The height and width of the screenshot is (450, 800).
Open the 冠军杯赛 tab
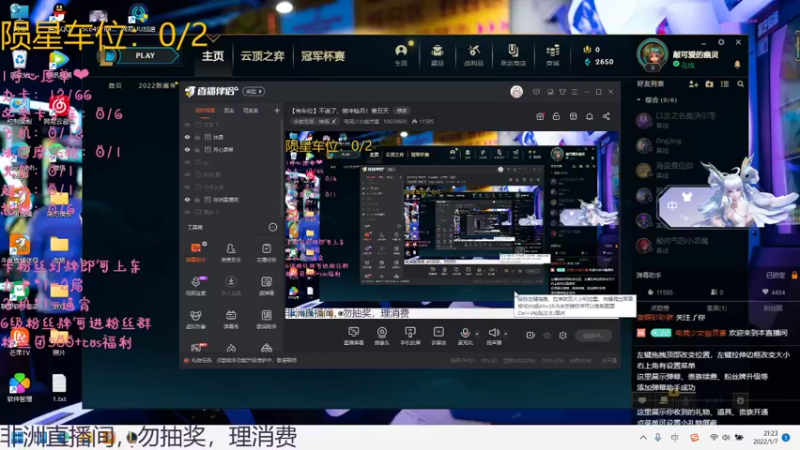(322, 56)
